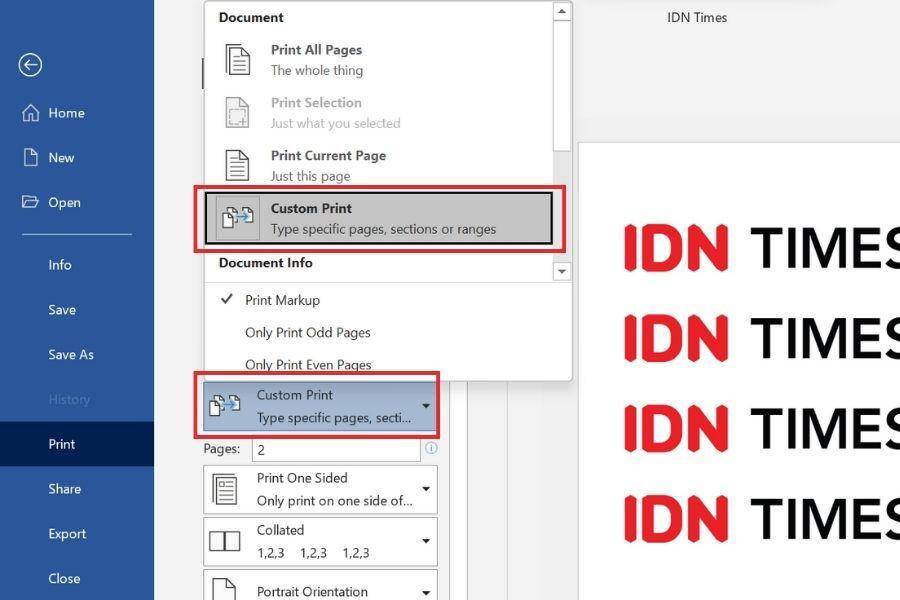Click the info icon beside Pages field
Image resolution: width=900 pixels, height=600 pixels.
431,448
